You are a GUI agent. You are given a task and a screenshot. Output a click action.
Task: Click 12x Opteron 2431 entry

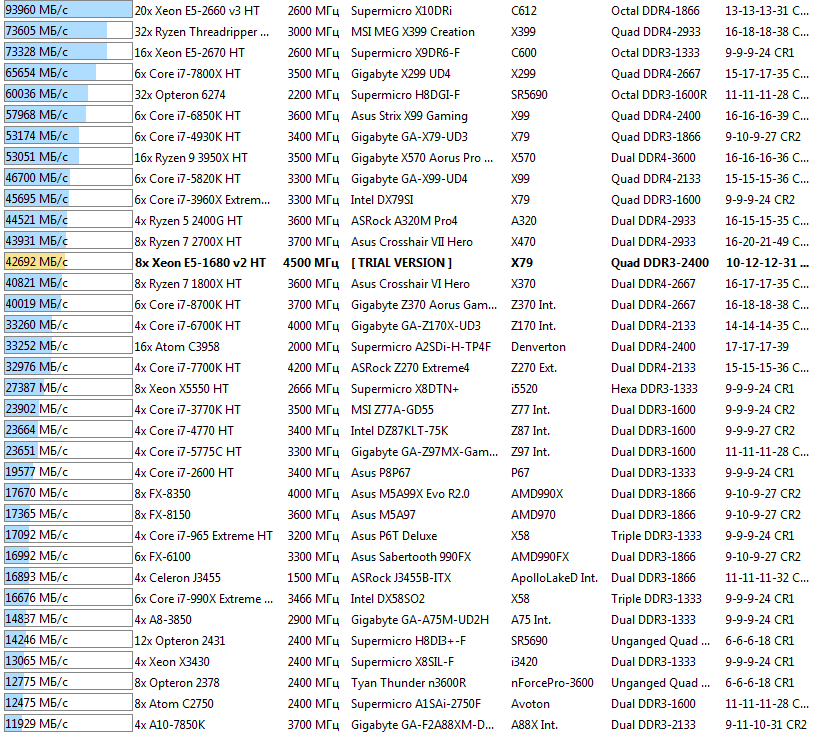coord(179,641)
